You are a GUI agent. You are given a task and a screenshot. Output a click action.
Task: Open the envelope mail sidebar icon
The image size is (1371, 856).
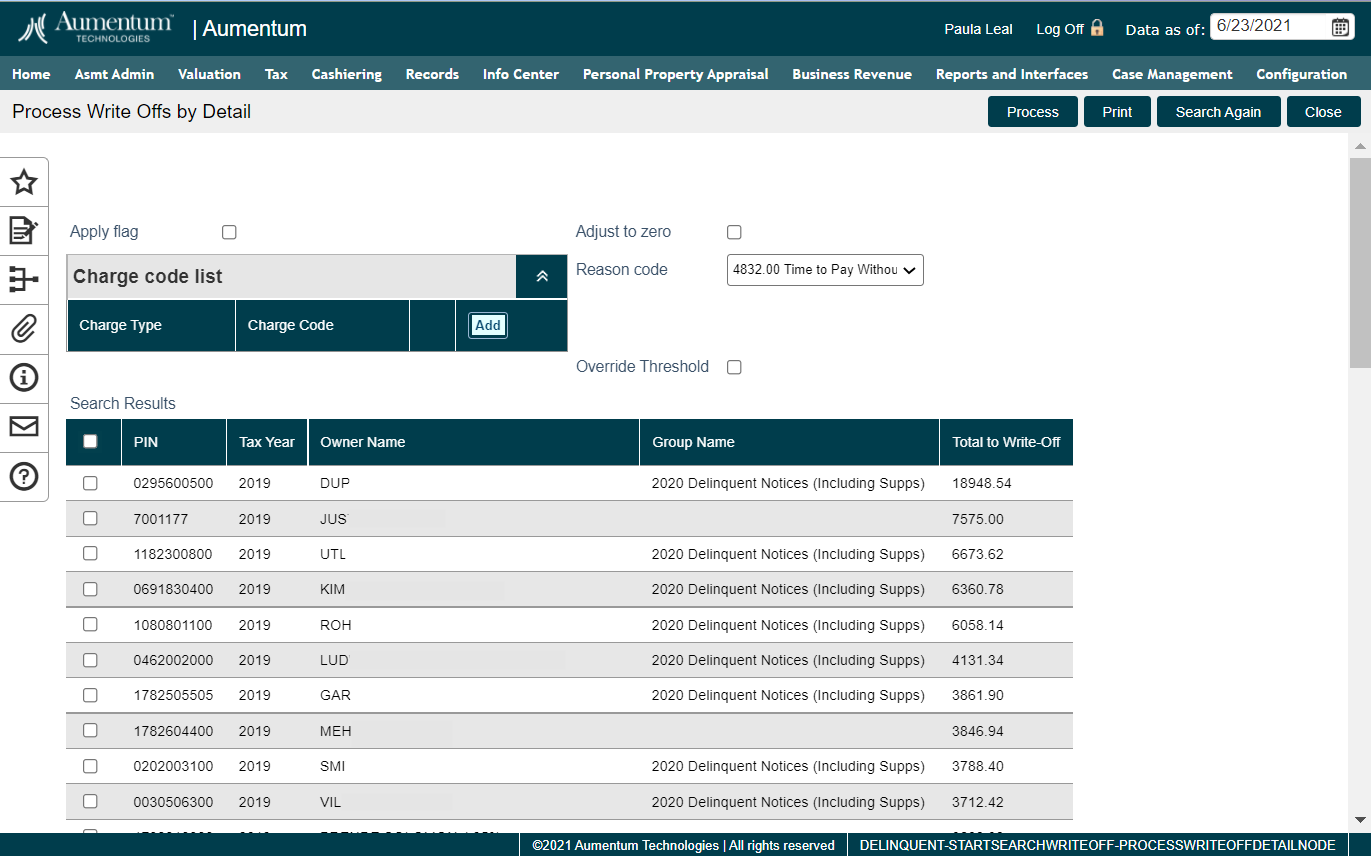click(24, 427)
